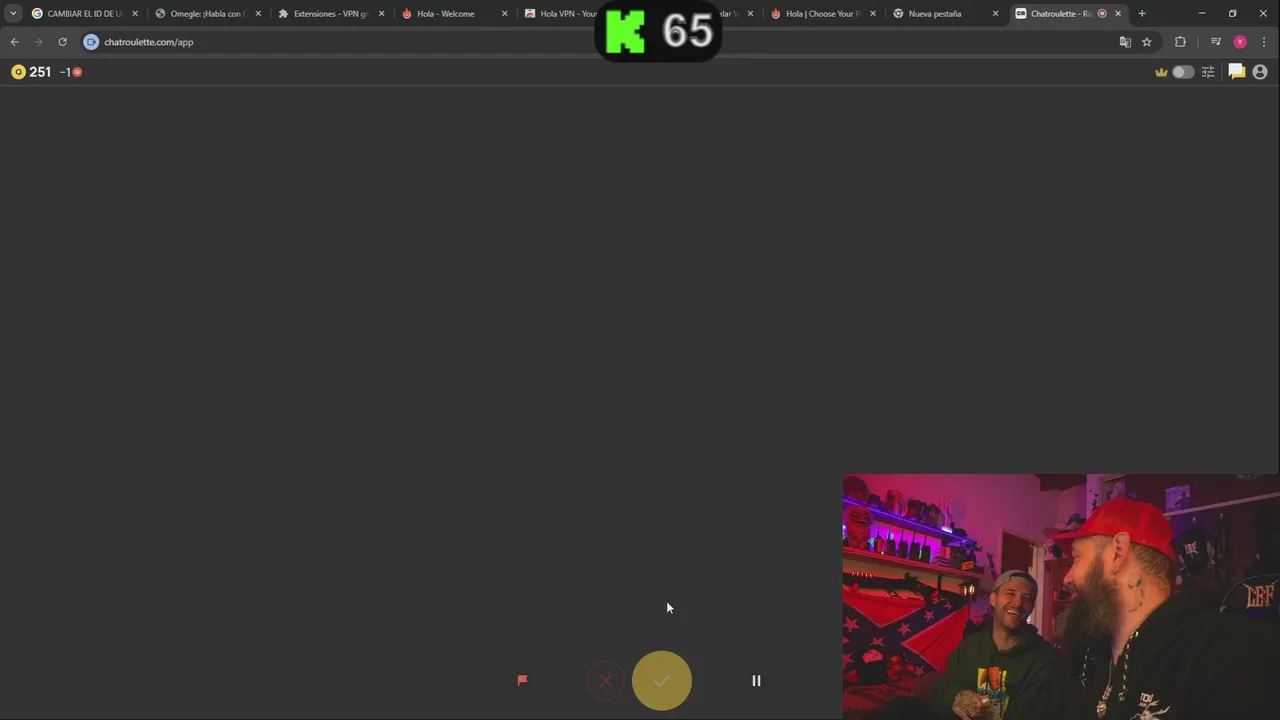This screenshot has width=1280, height=720.
Task: Click the red report flag icon
Action: (522, 680)
